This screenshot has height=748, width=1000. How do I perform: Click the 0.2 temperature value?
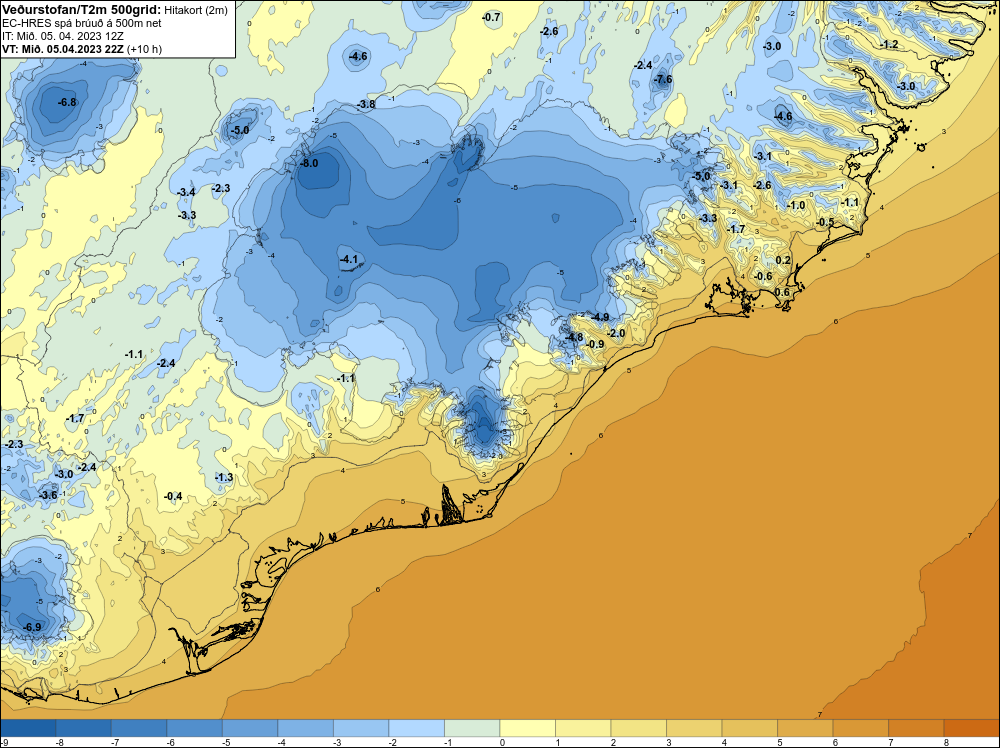[x=783, y=260]
